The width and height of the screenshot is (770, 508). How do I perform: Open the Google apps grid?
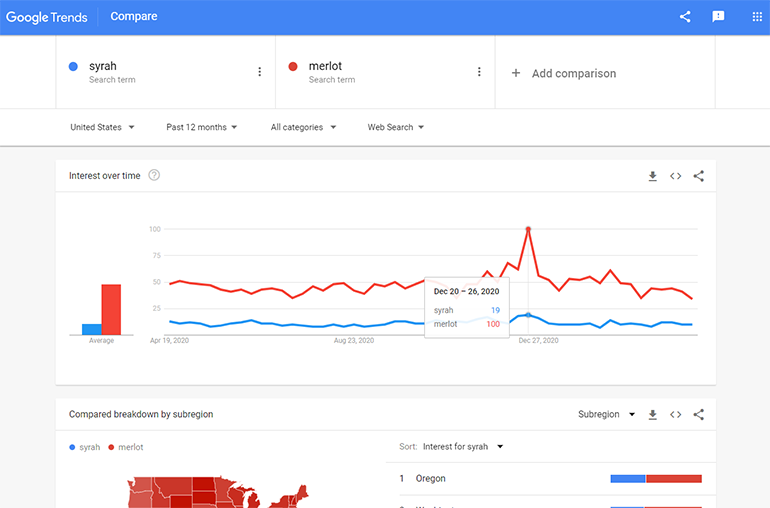tap(757, 17)
